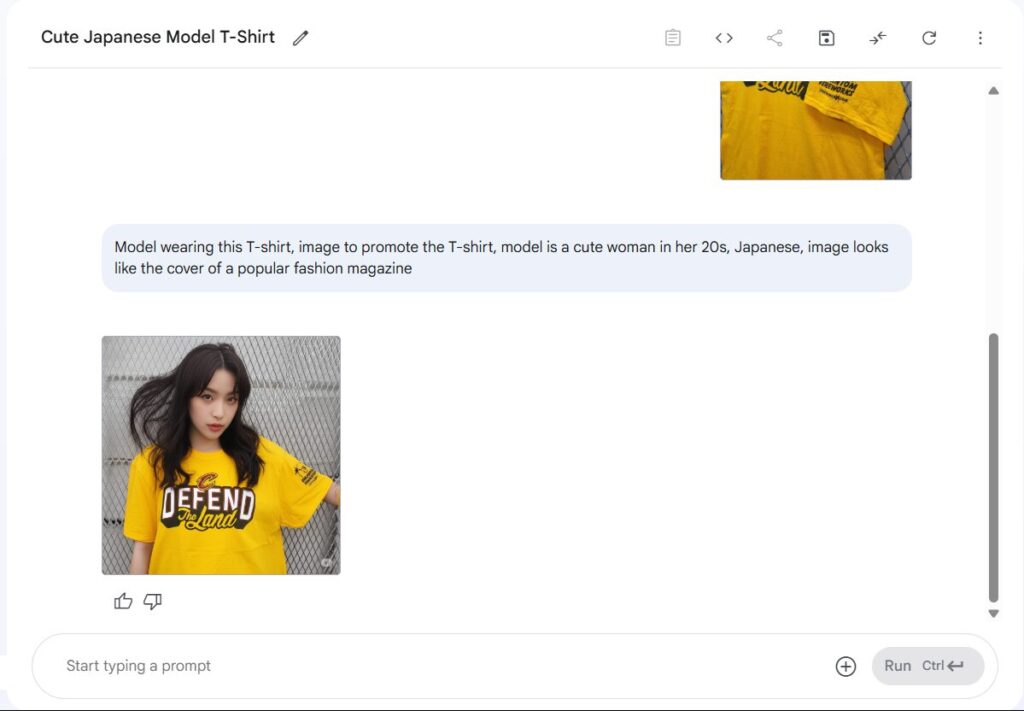Screen dimensions: 1024x711
Task: Click the chat's vertical scrollbar thumb
Action: pos(993,467)
